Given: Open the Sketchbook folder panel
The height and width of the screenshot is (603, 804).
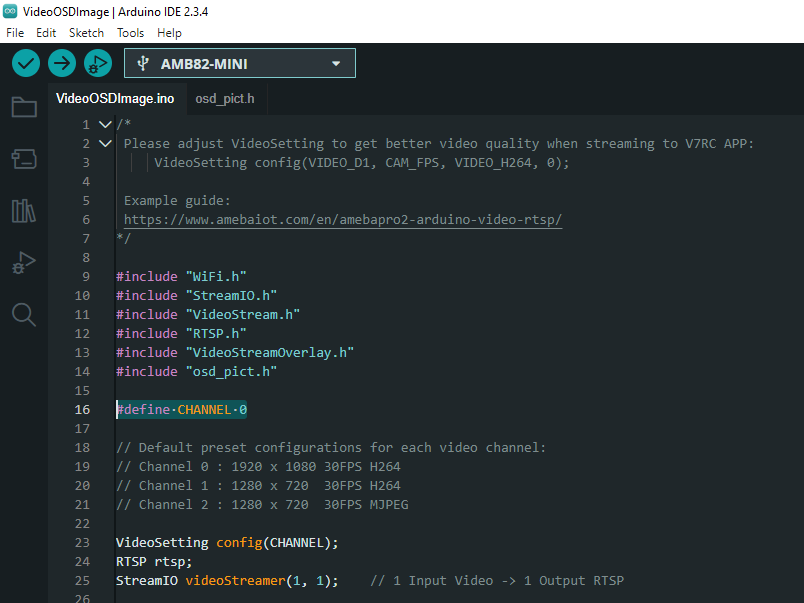Looking at the screenshot, I should tap(24, 107).
